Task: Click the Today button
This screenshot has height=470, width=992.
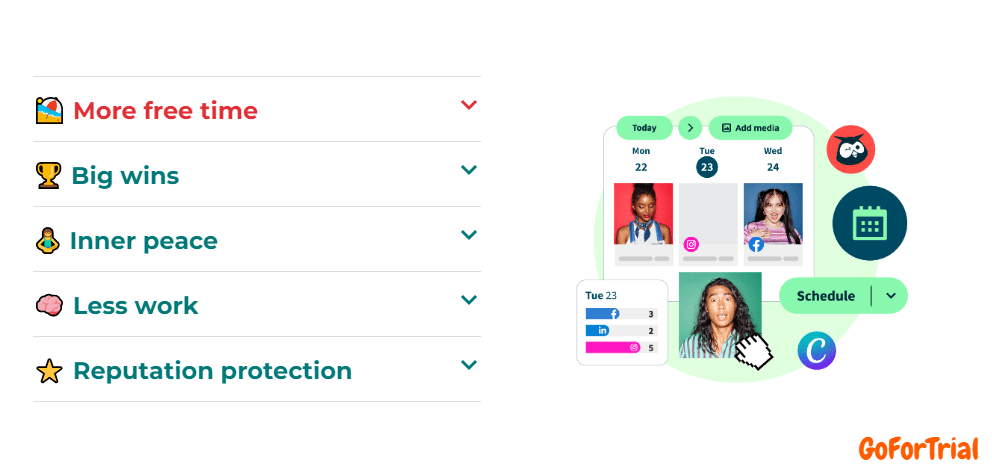Action: (x=644, y=128)
